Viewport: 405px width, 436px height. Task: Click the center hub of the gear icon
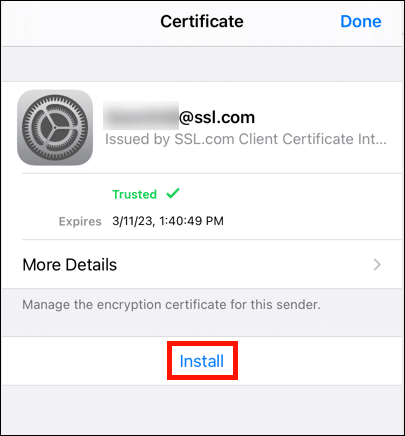pyautogui.click(x=54, y=127)
